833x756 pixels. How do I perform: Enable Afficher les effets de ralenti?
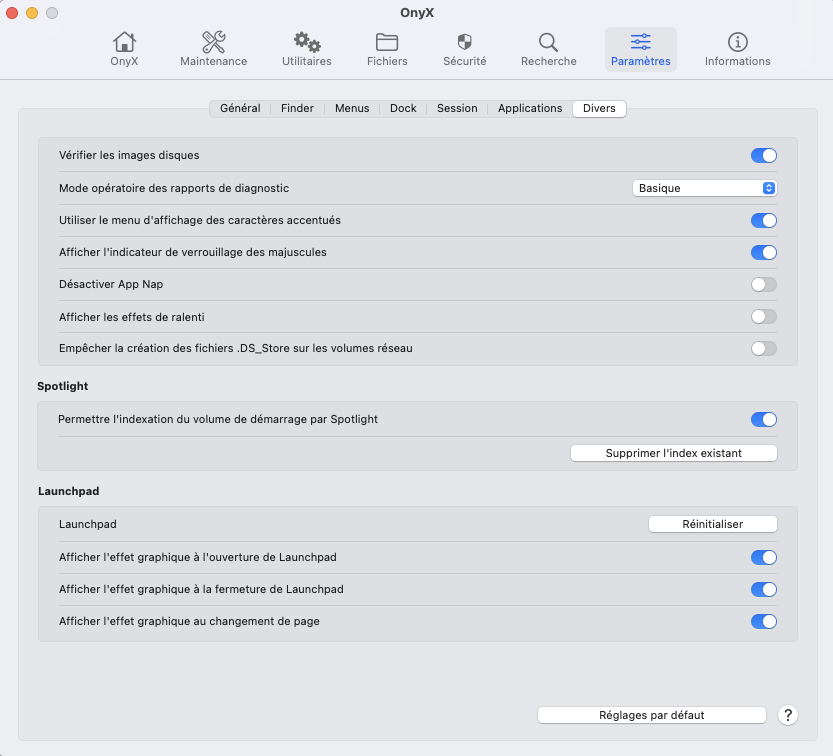pyautogui.click(x=764, y=317)
